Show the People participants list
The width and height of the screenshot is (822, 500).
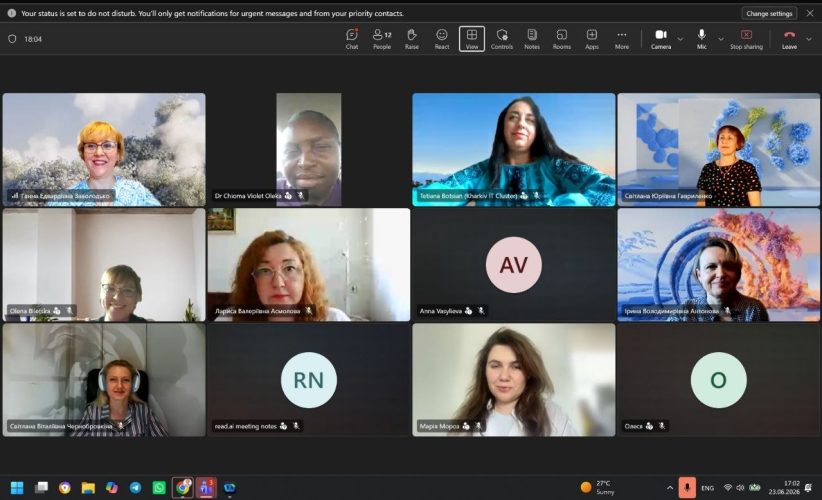pyautogui.click(x=382, y=39)
